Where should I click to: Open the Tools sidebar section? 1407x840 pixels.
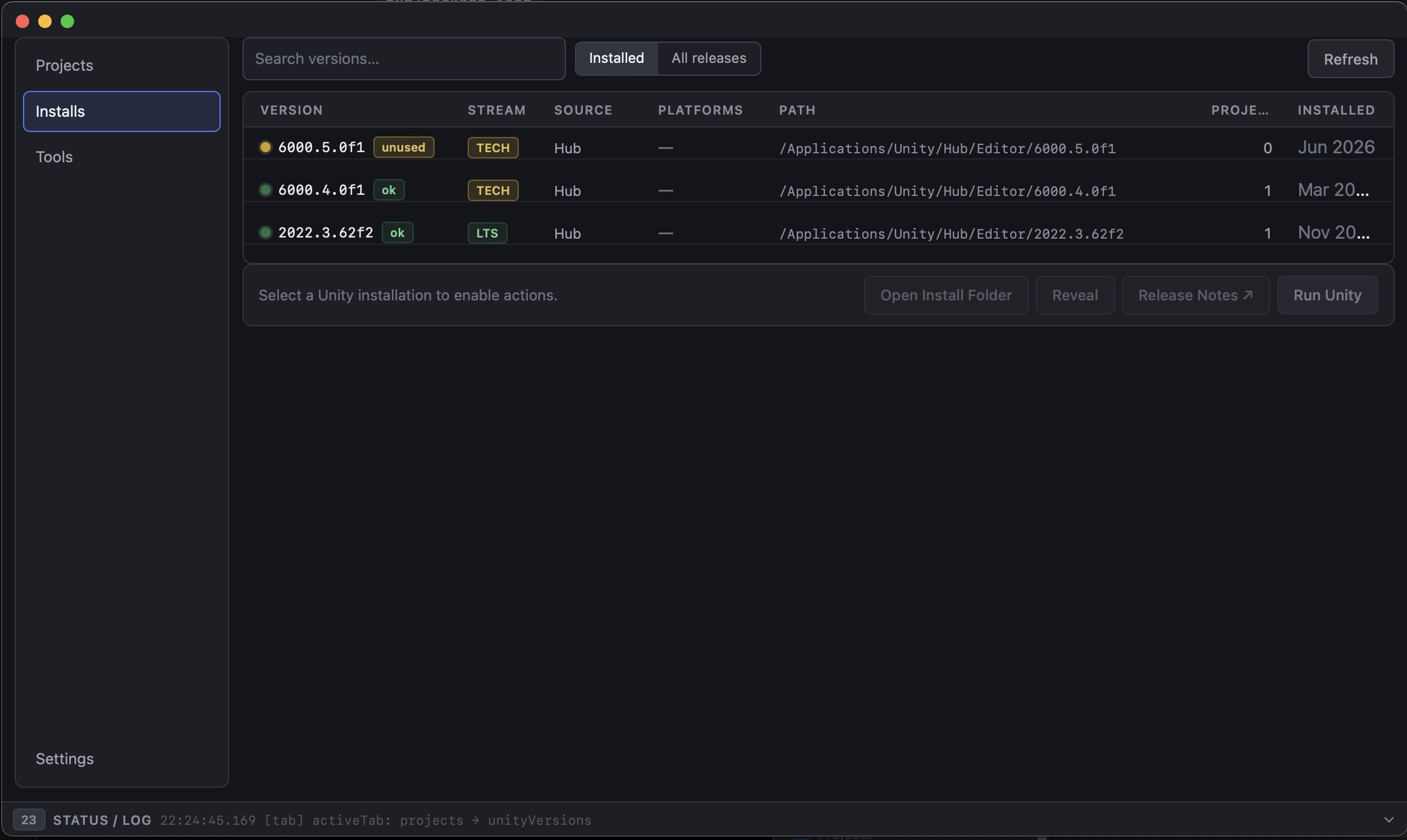click(121, 157)
